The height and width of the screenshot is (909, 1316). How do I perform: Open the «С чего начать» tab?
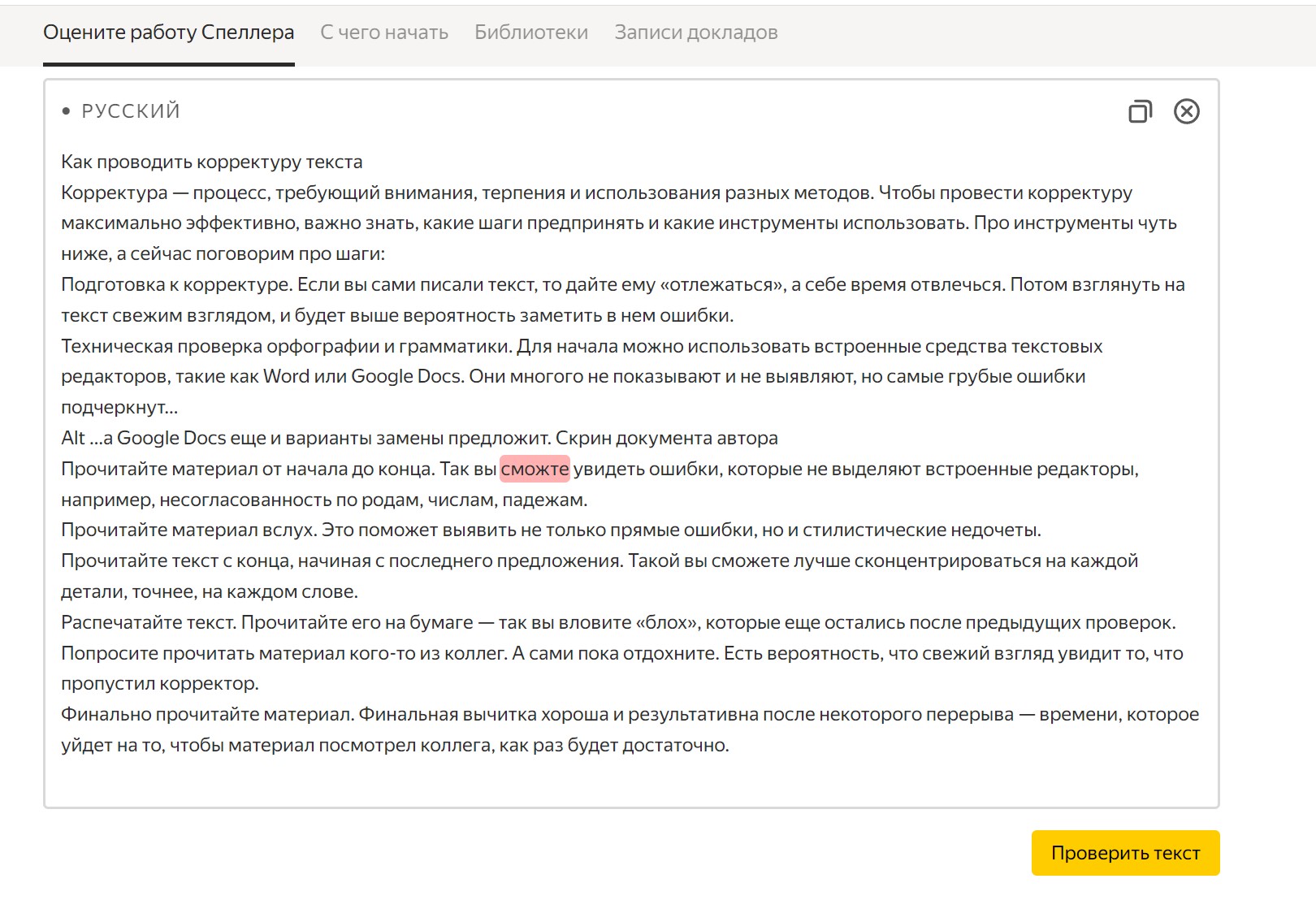point(384,32)
